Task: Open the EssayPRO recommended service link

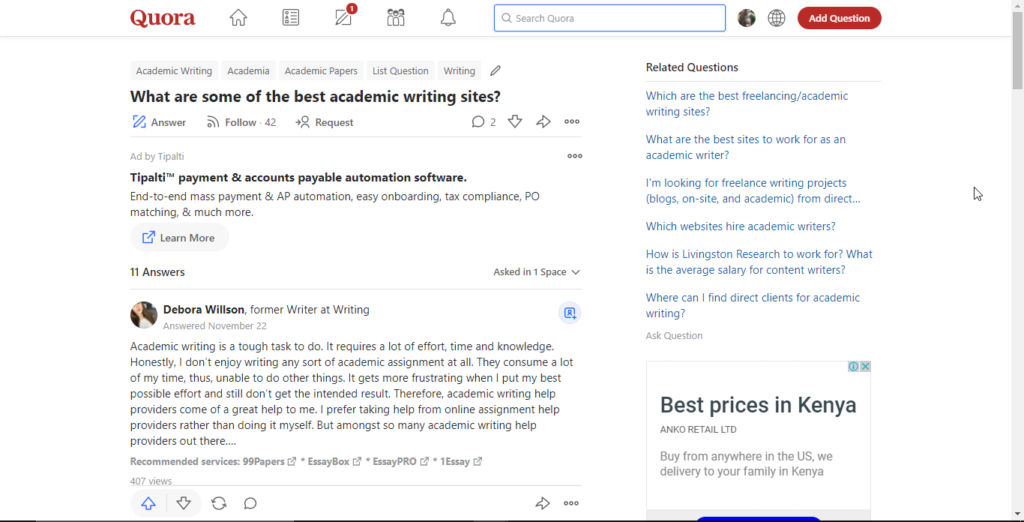Action: pyautogui.click(x=402, y=461)
